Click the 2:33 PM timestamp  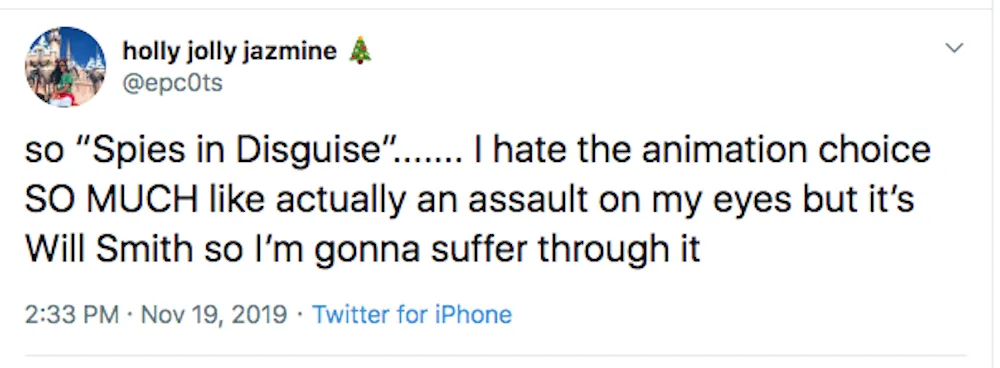(72, 315)
